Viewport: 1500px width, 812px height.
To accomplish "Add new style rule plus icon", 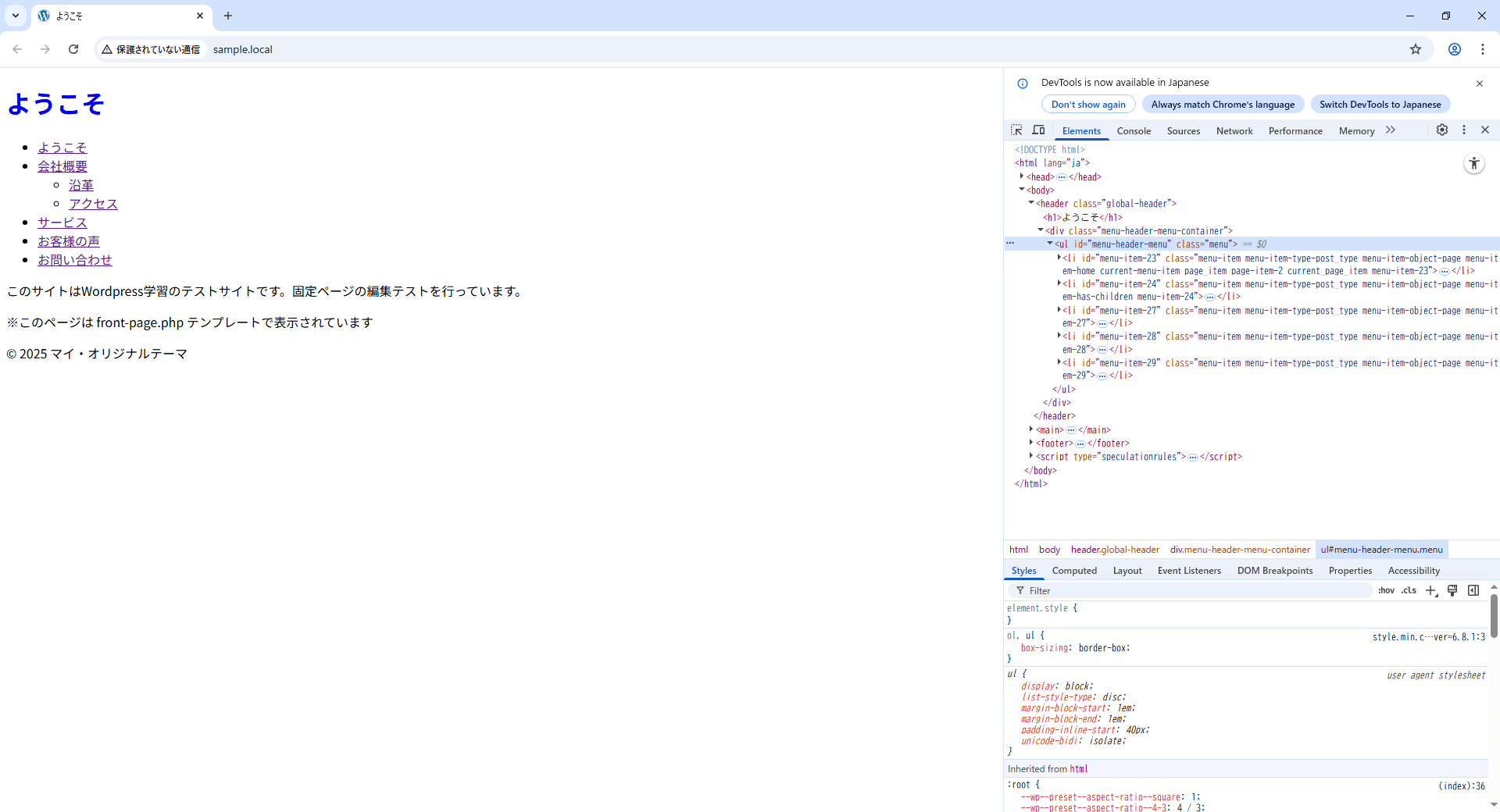I will (x=1431, y=591).
